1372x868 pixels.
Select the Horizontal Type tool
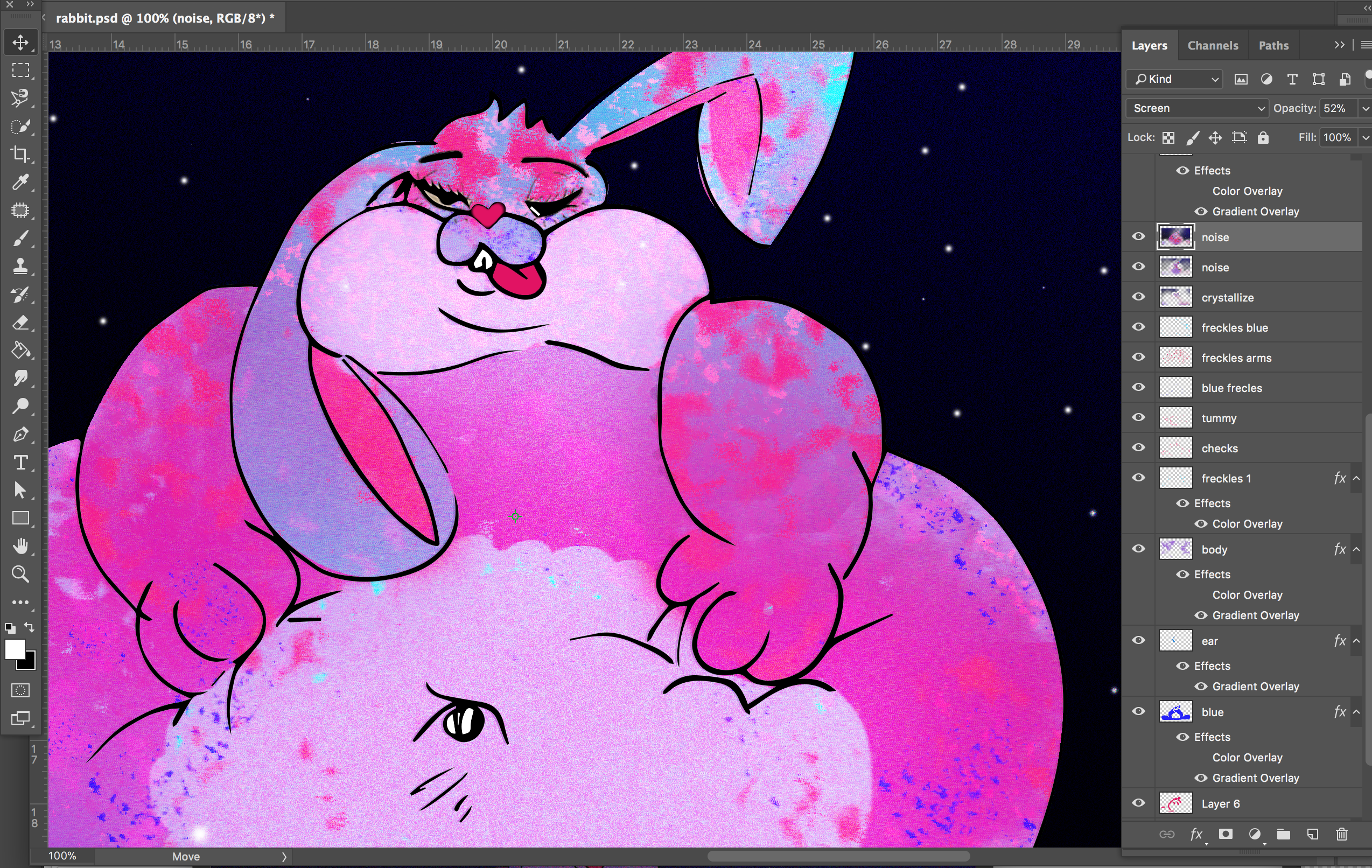click(20, 462)
